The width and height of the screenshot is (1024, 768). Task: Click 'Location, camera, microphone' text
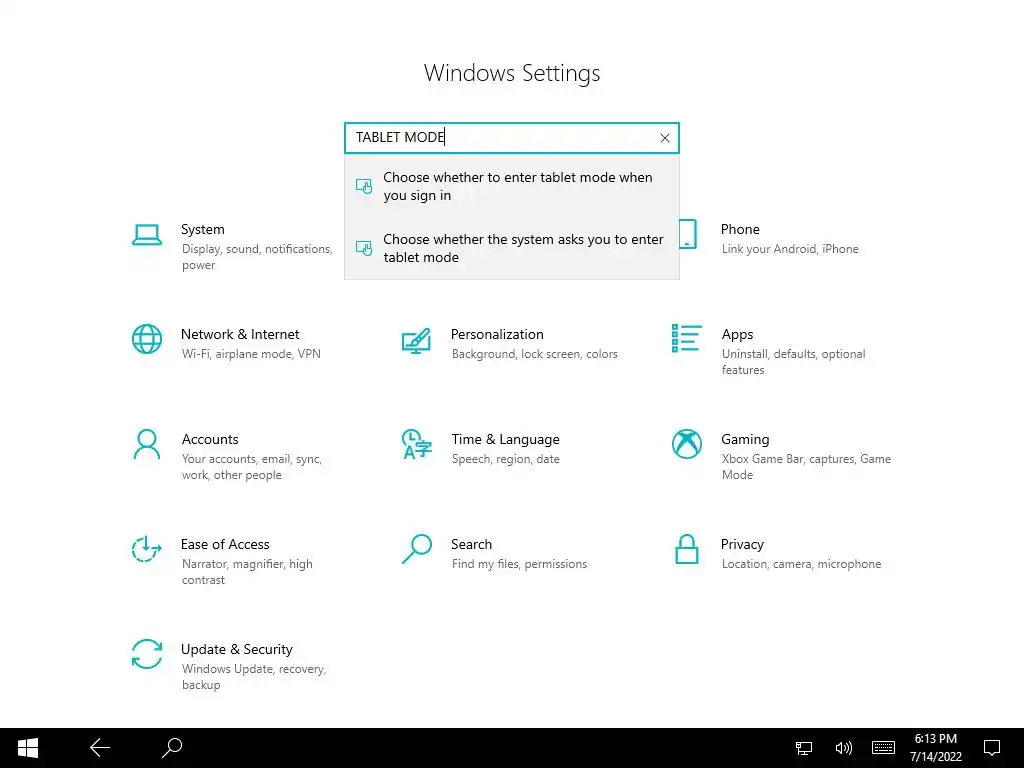pyautogui.click(x=801, y=564)
